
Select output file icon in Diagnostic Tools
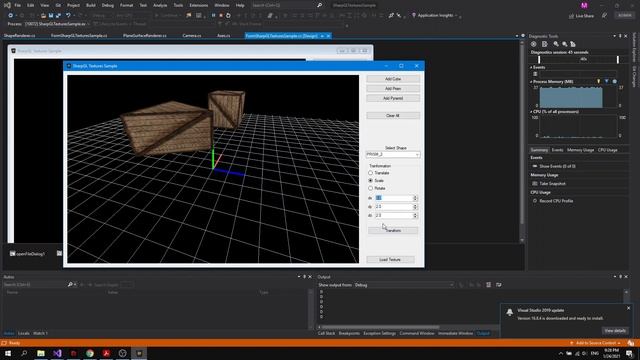tap(544, 44)
